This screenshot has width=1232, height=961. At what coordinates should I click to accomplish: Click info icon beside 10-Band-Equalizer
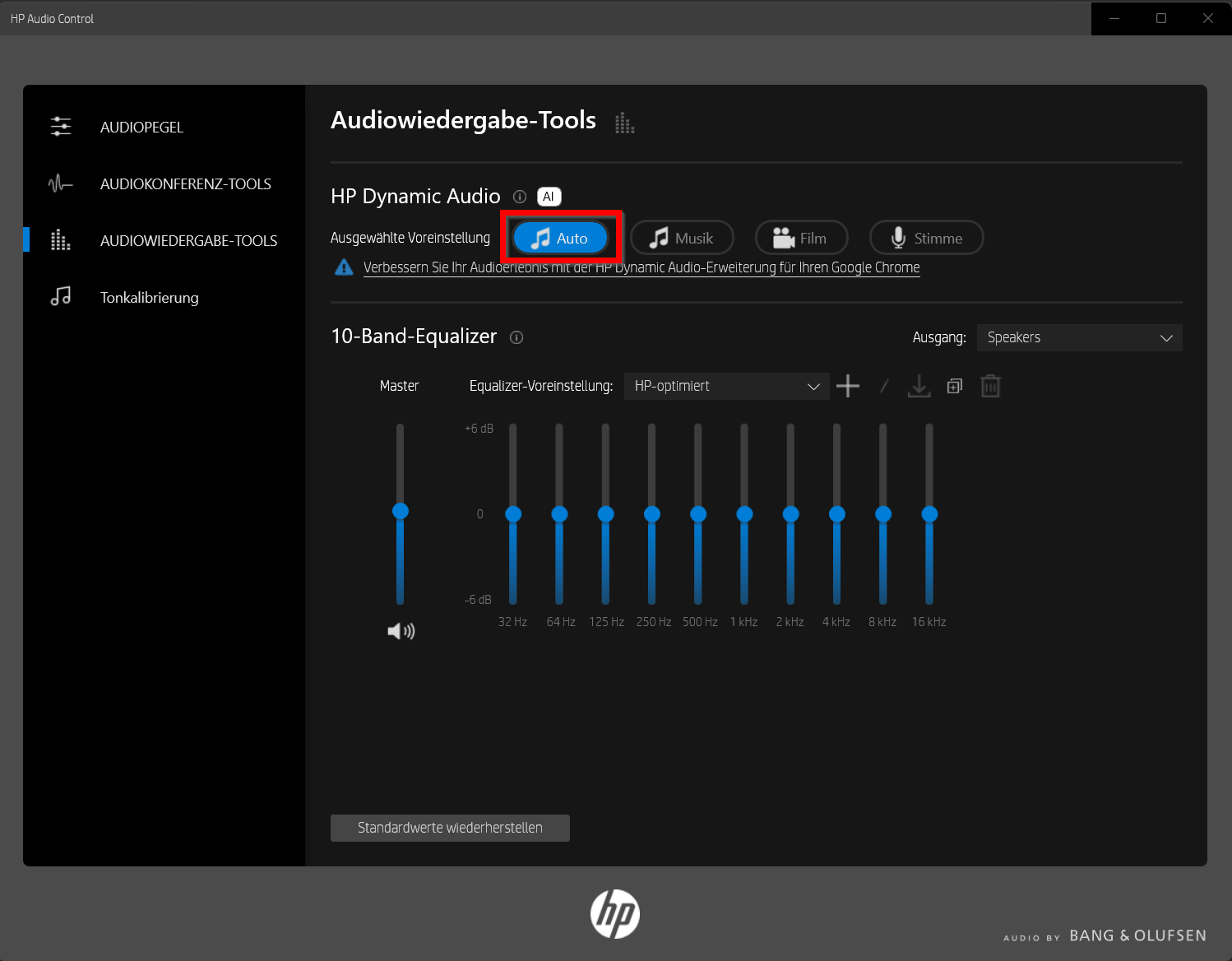[516, 337]
